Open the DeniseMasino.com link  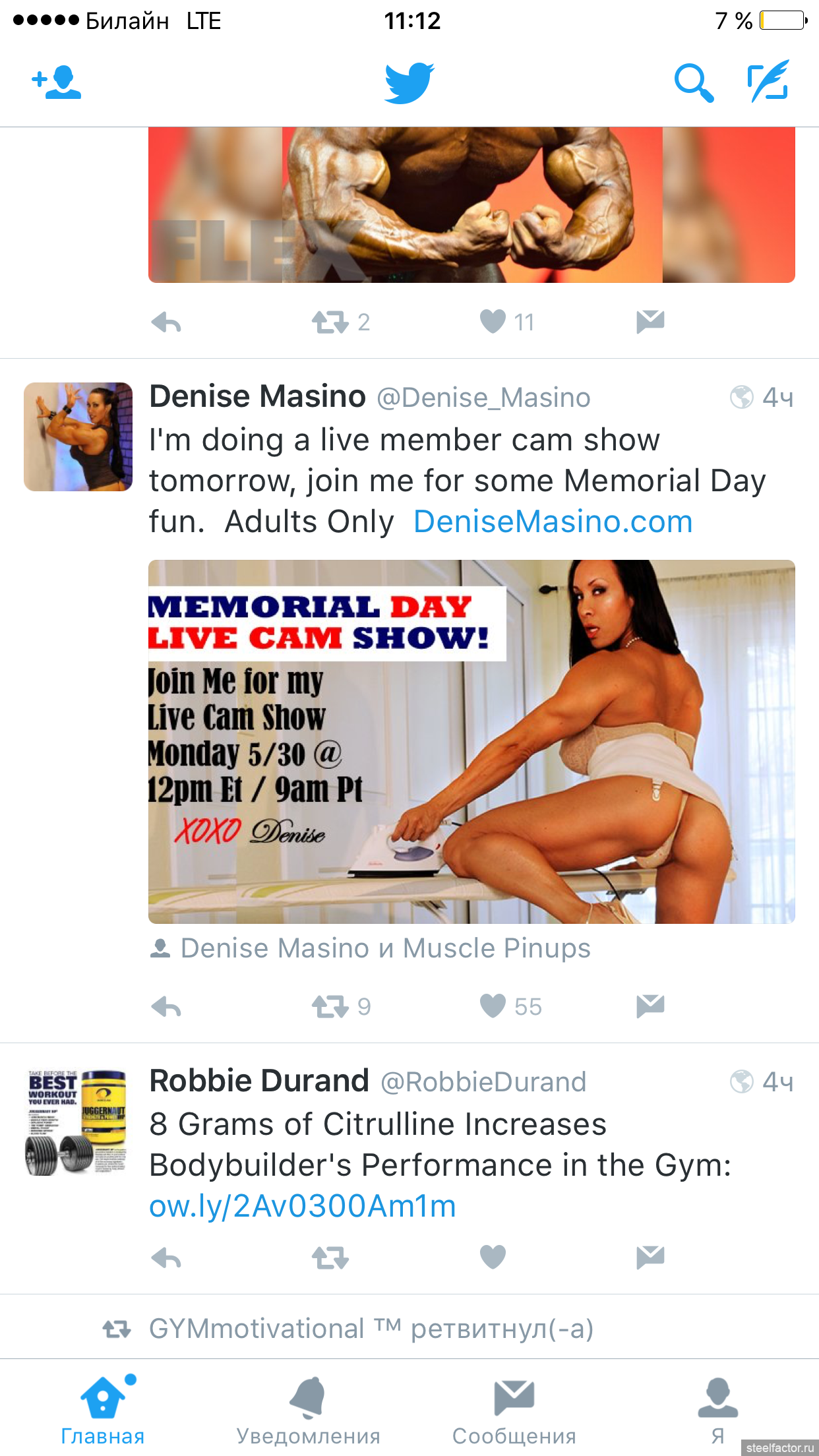coord(553,522)
